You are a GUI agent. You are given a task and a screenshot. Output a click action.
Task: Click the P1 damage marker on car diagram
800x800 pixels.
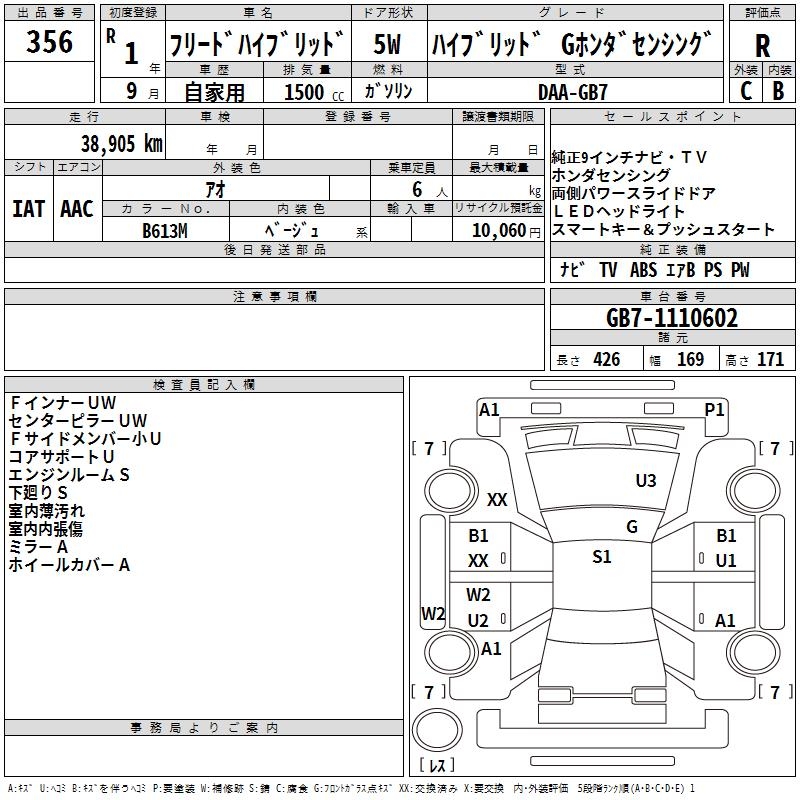click(x=714, y=409)
